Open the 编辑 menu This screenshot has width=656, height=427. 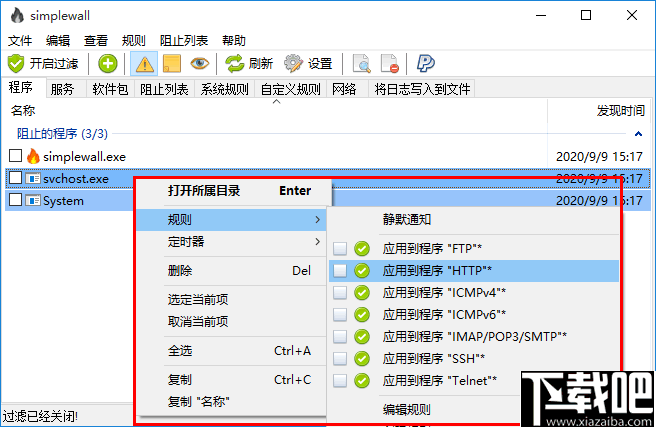(58, 41)
